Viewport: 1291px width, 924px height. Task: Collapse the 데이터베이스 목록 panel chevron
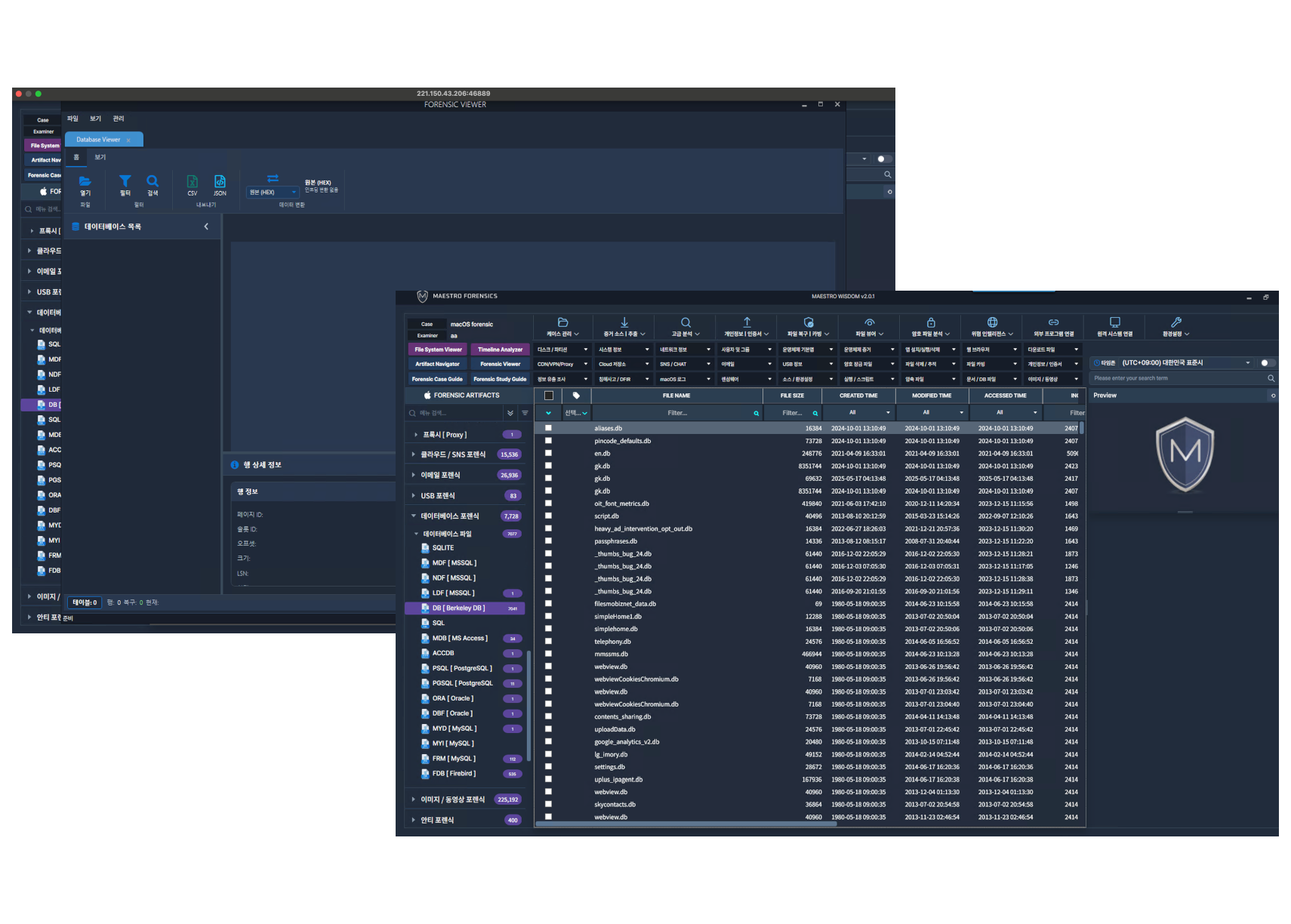tap(206, 226)
